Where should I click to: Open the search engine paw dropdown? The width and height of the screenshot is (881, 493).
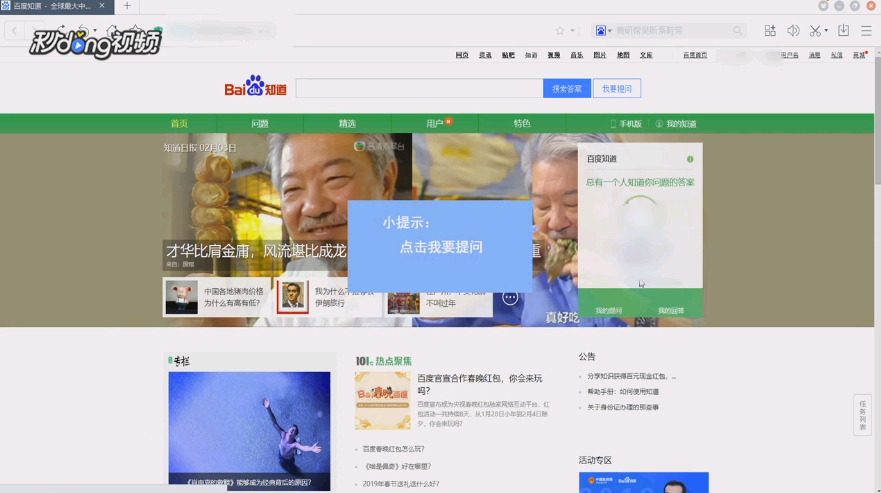coord(603,30)
